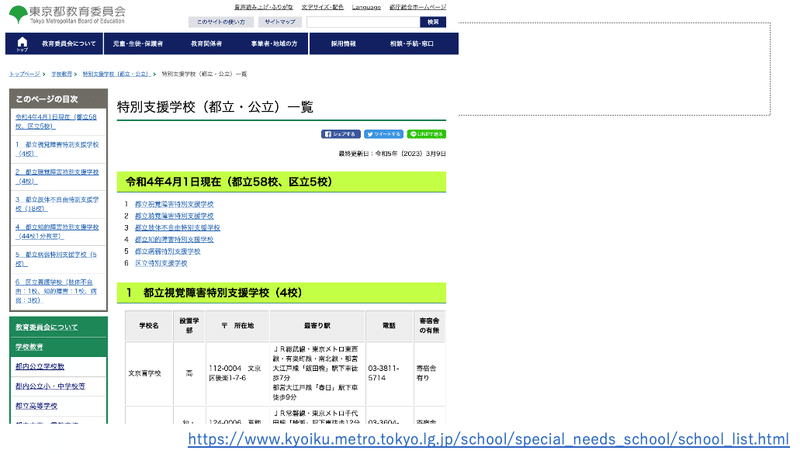
Task: Open 教育関係者 navigation menu
Action: [206, 44]
